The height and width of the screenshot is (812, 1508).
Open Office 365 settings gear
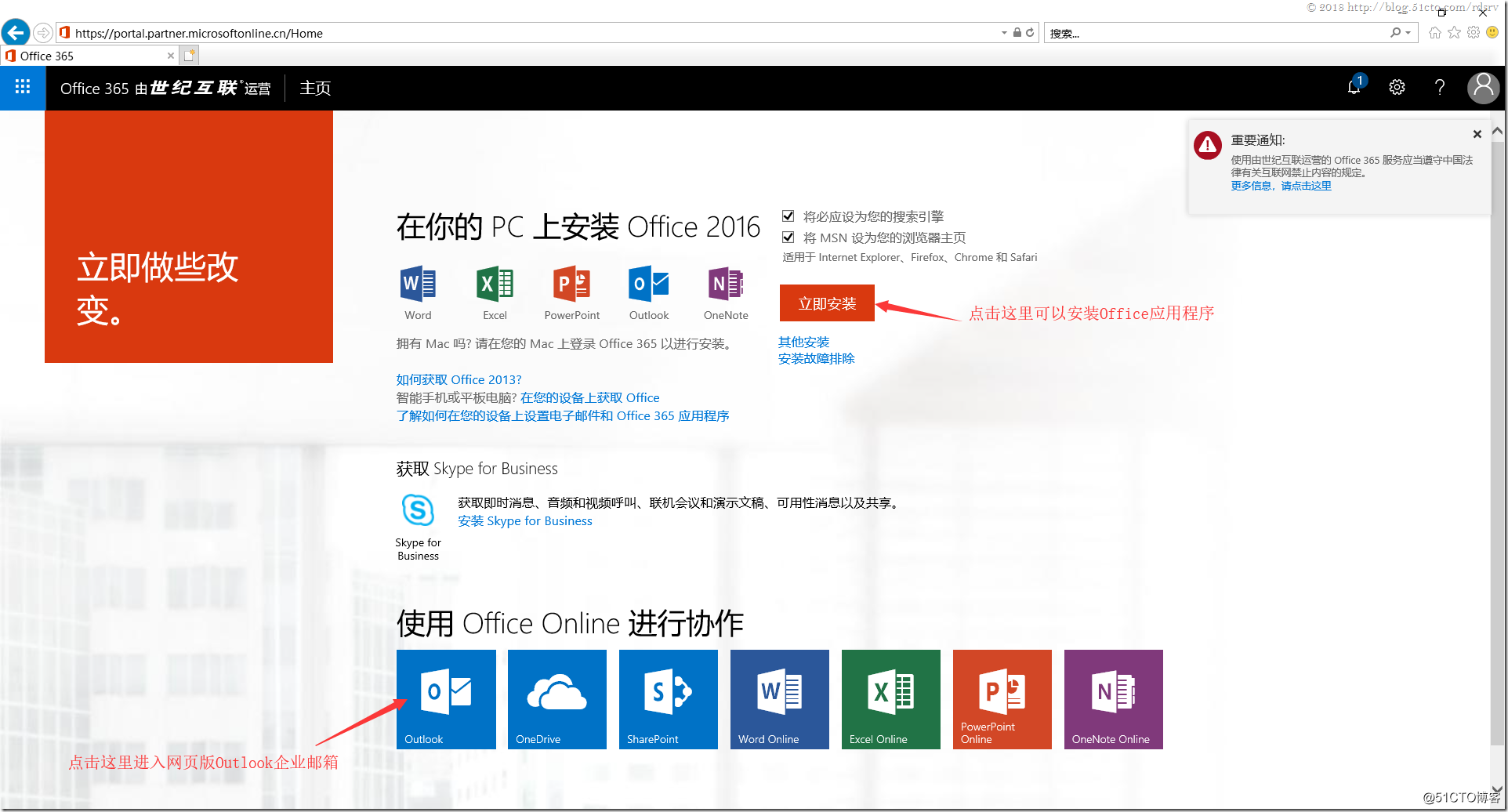(1397, 87)
